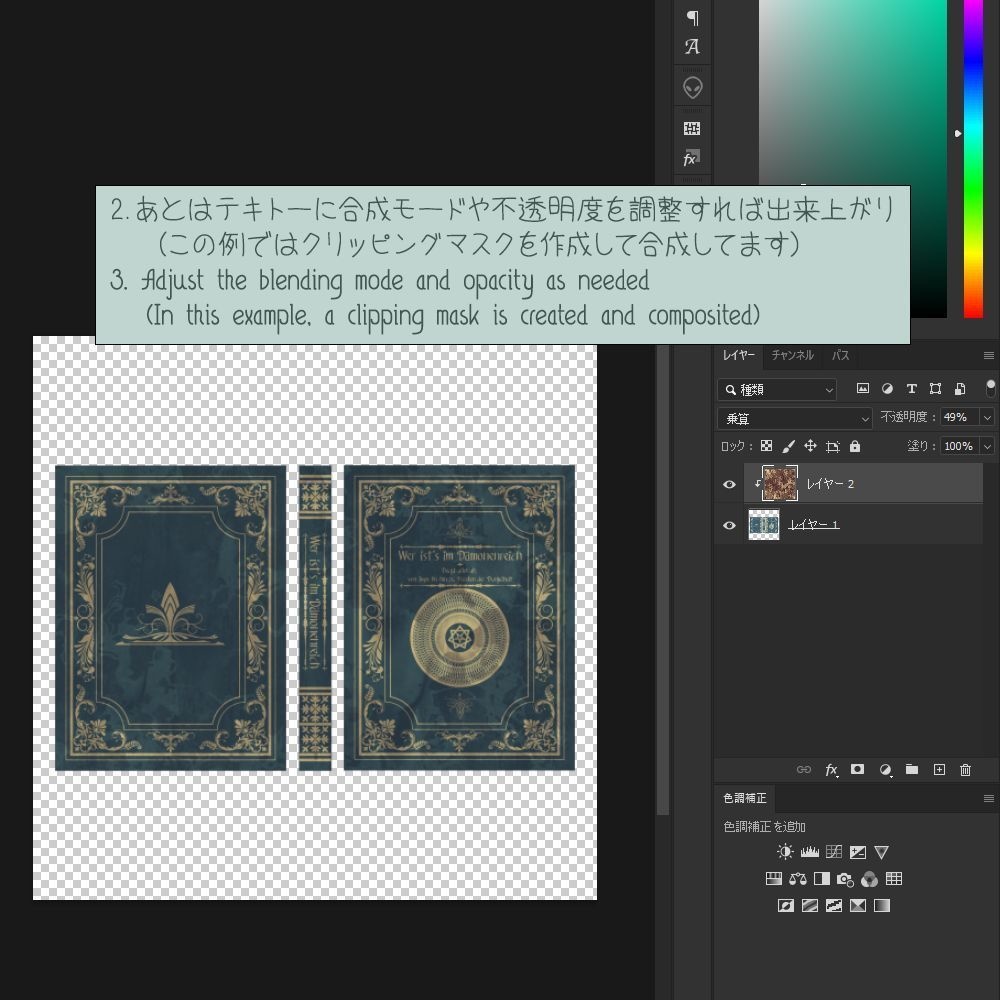Toggle layer filtering on/off switch
This screenshot has height=1000, width=1000.
(990, 388)
